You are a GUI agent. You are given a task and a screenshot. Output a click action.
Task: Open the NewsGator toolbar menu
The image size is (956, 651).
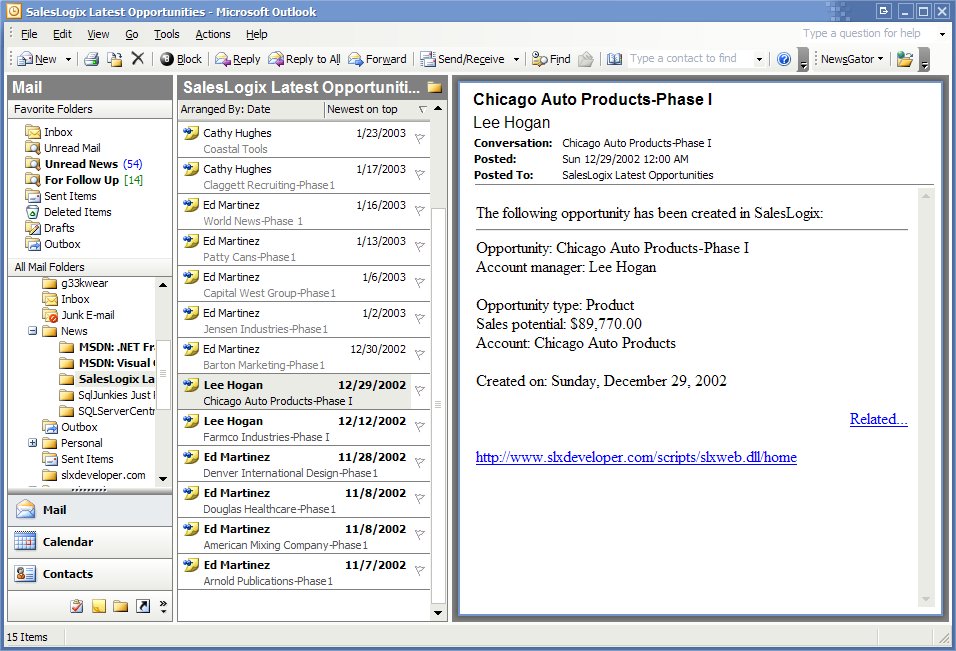(851, 59)
